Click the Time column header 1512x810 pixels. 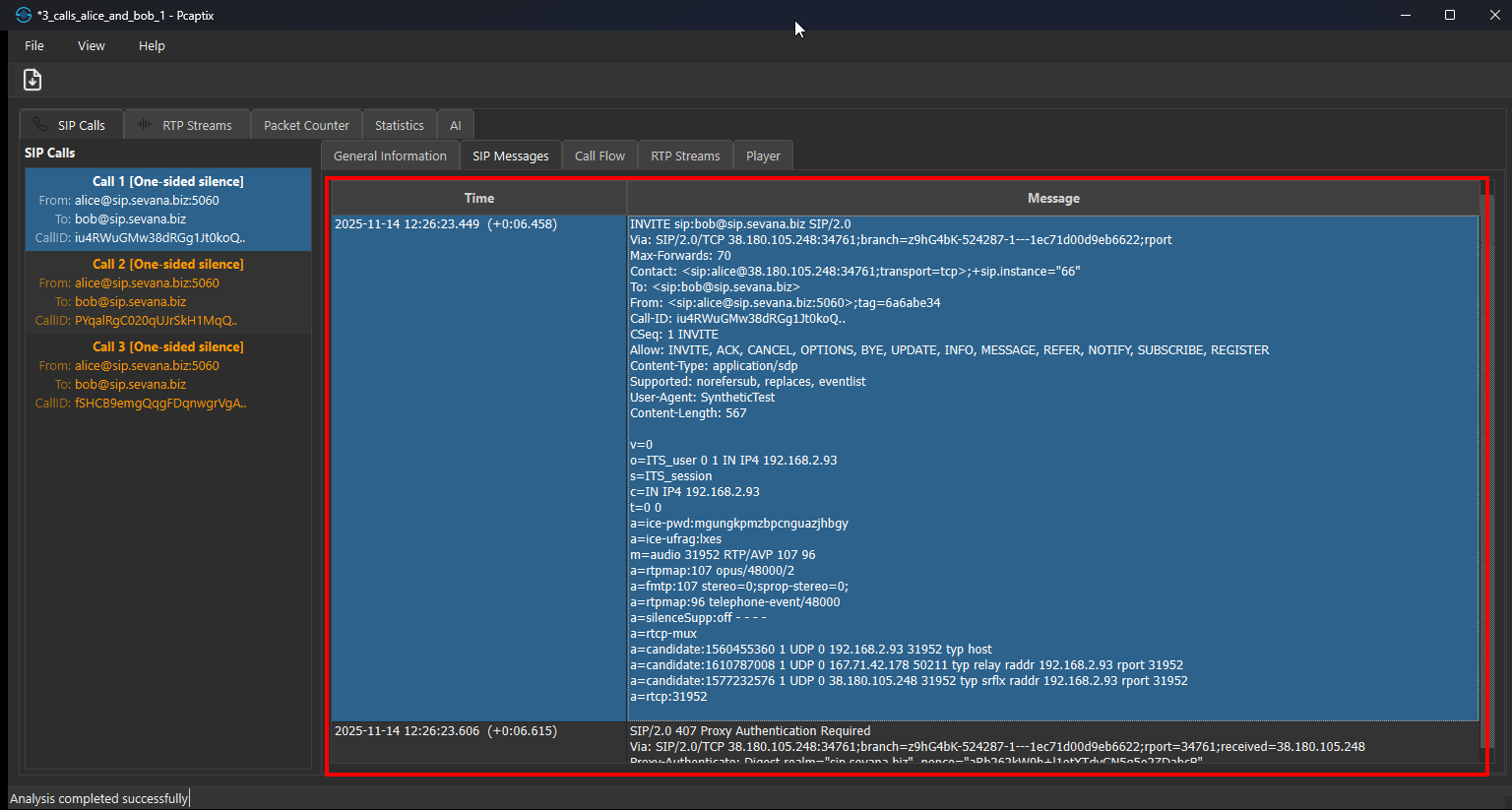[479, 198]
